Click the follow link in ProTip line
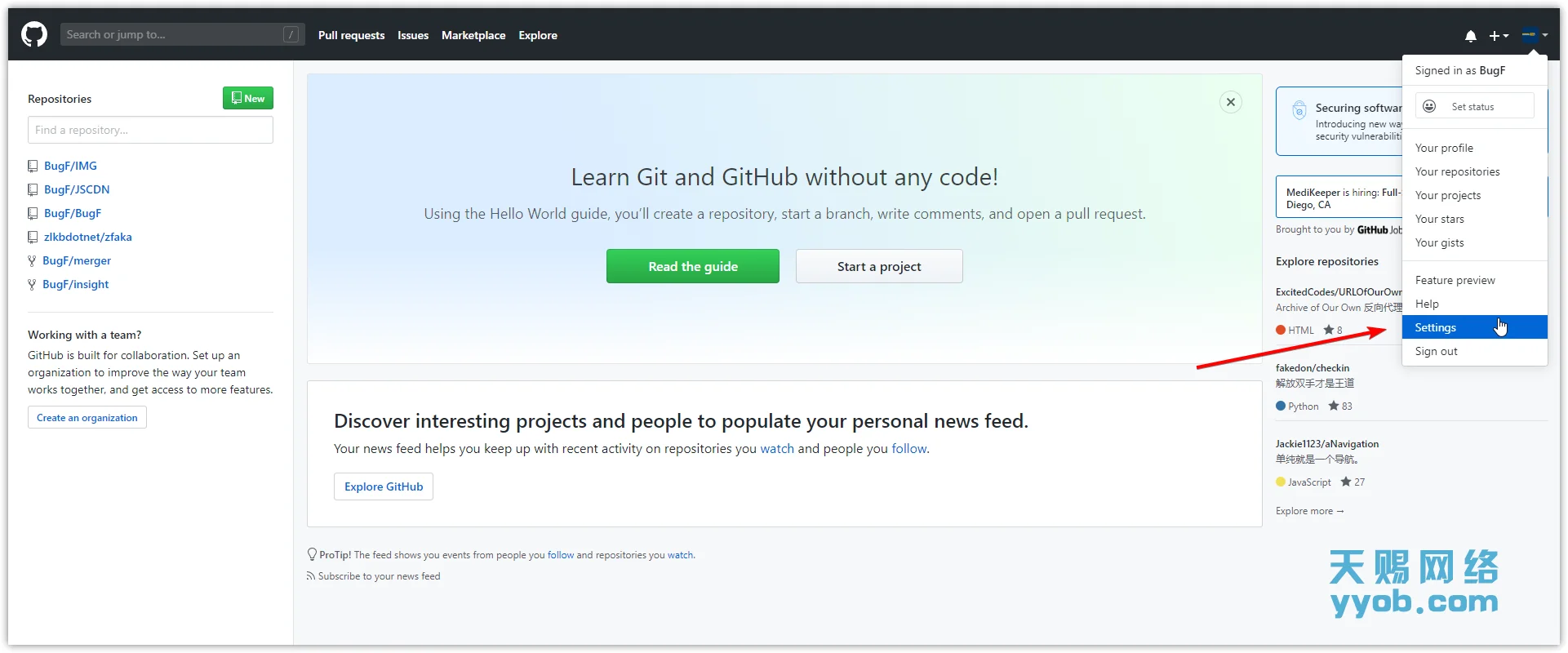The image size is (1568, 653). (x=561, y=555)
